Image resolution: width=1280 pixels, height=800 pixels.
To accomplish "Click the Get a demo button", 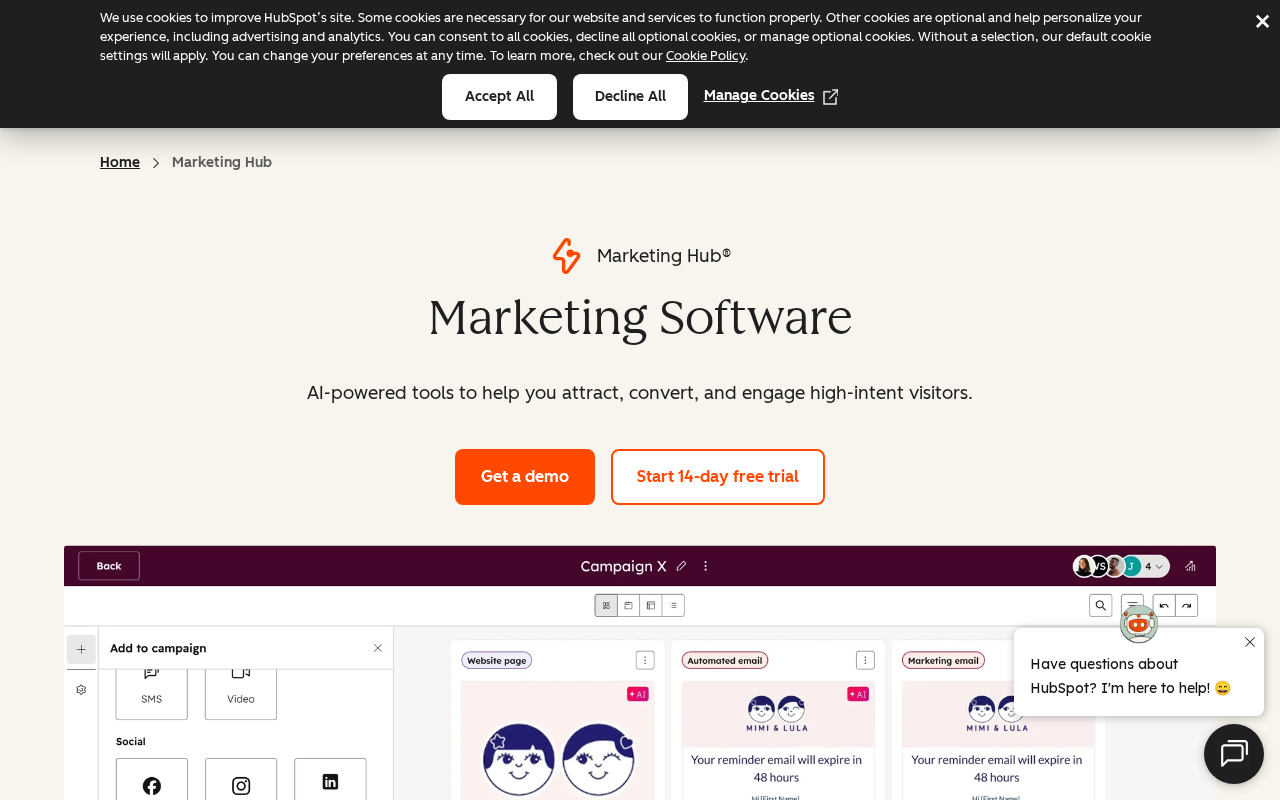I will [x=525, y=477].
